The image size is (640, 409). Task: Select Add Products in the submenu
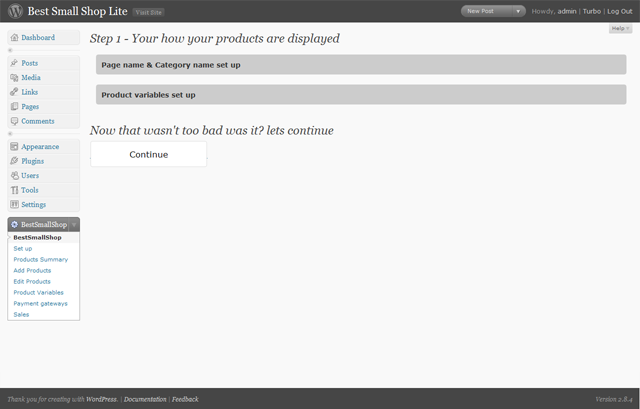click(32, 271)
